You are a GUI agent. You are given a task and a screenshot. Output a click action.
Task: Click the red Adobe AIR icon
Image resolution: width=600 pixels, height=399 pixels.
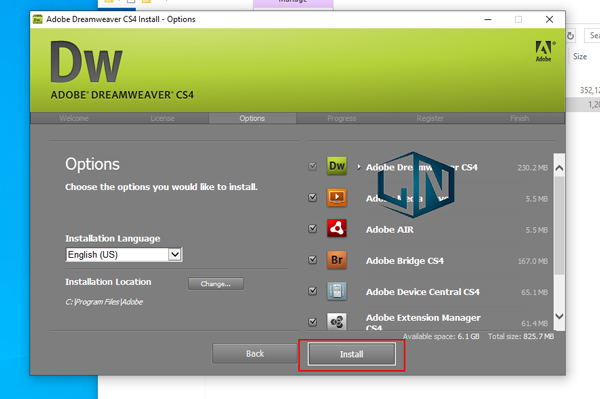pos(337,228)
